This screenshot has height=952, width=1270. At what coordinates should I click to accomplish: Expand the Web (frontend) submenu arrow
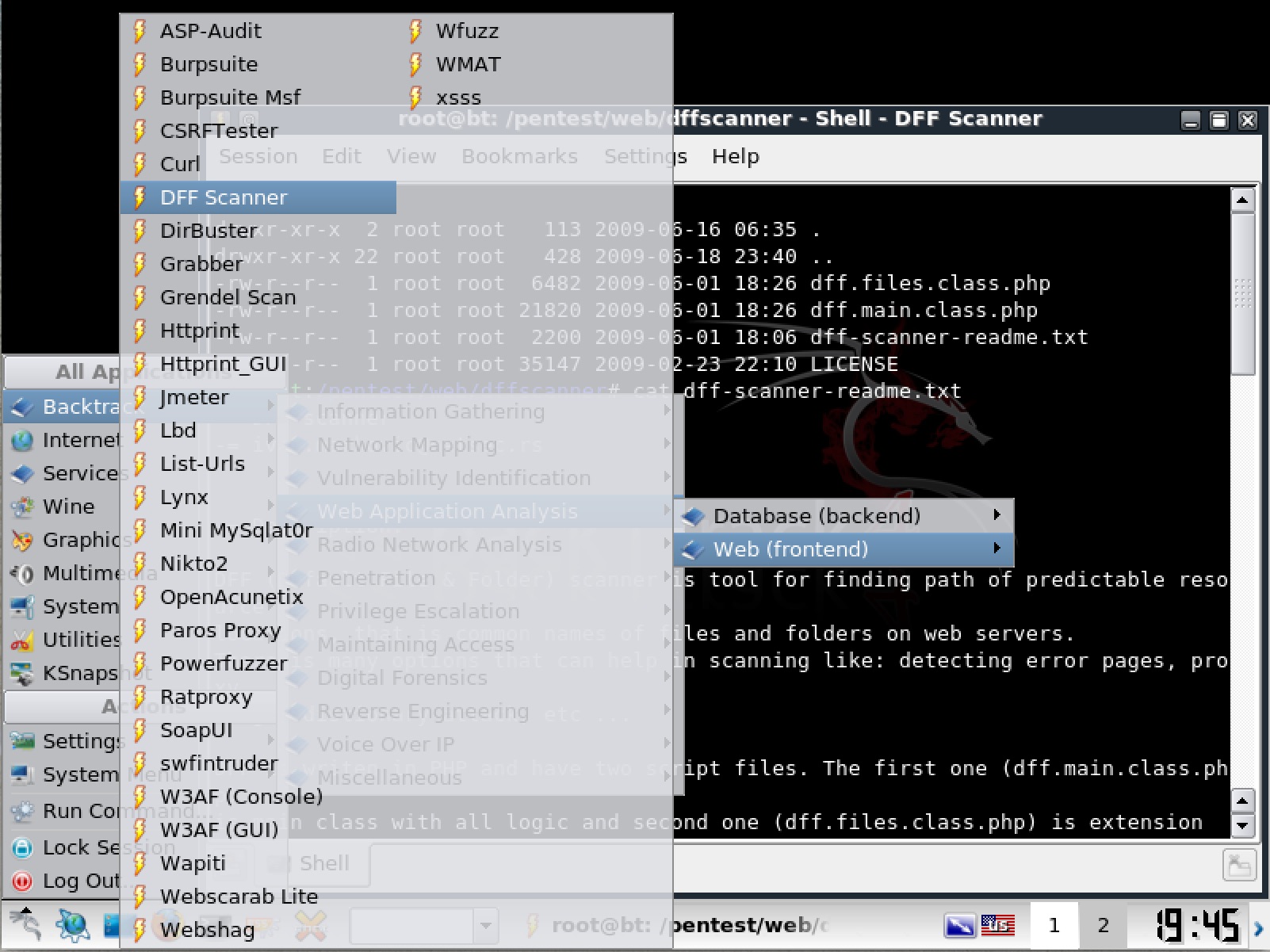coord(997,549)
